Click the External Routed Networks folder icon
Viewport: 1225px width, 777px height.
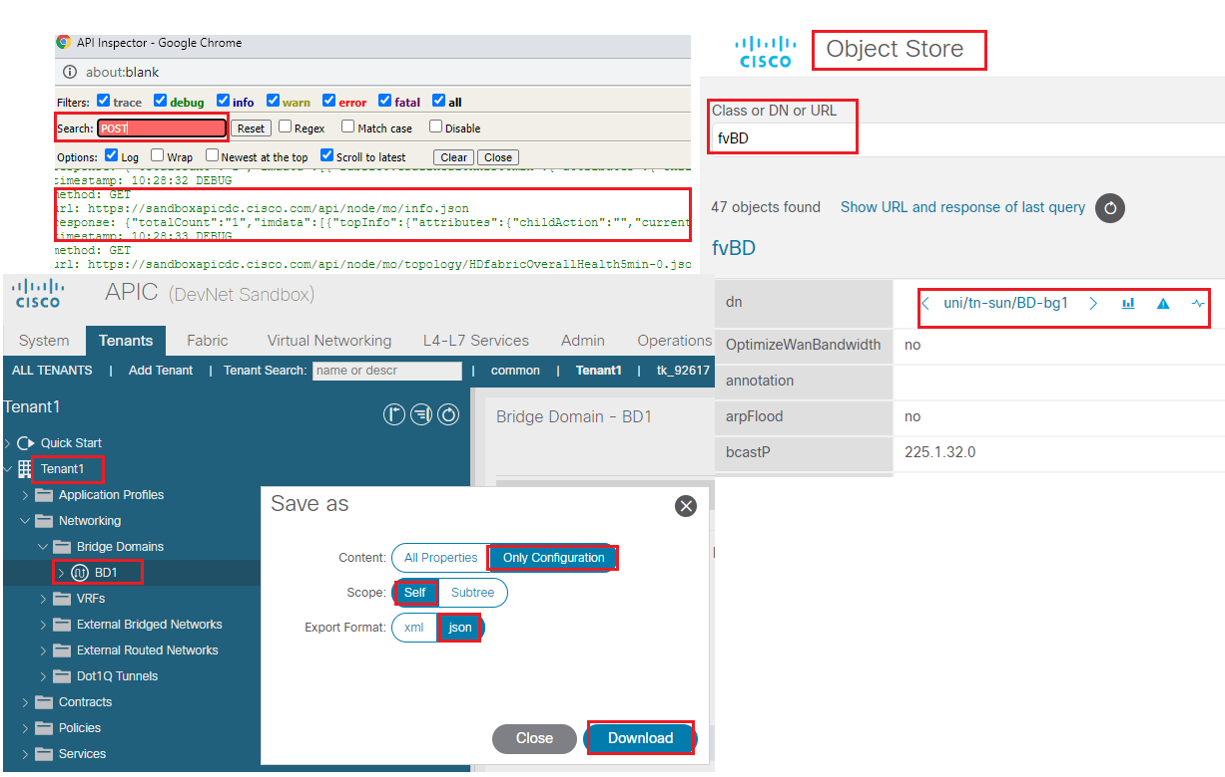point(62,651)
